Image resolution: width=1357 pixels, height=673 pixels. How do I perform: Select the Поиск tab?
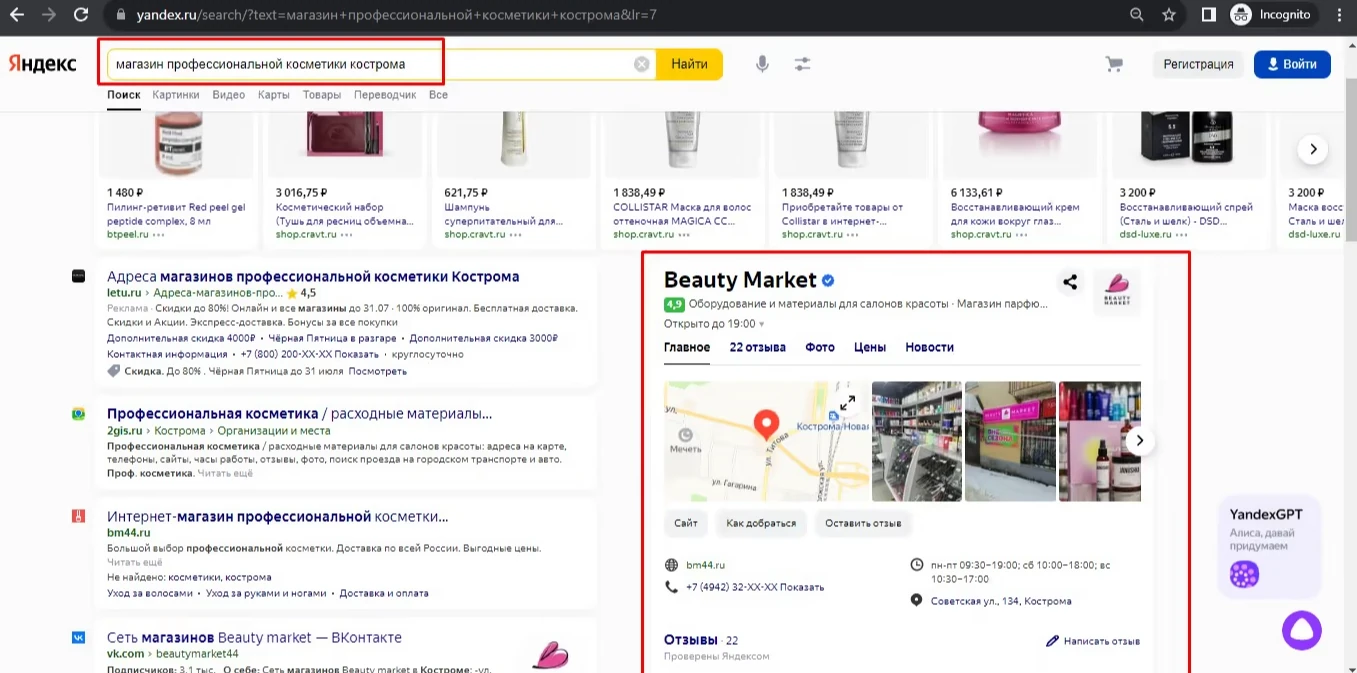124,95
